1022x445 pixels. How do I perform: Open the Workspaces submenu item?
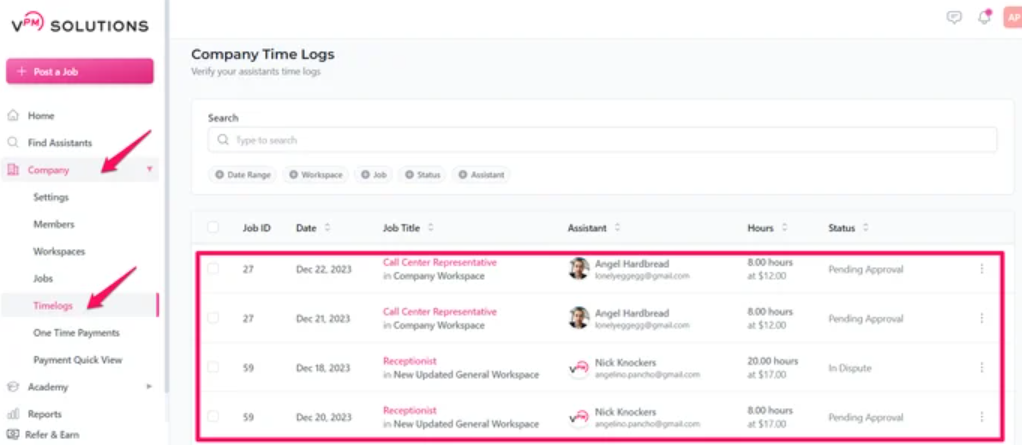pos(59,251)
